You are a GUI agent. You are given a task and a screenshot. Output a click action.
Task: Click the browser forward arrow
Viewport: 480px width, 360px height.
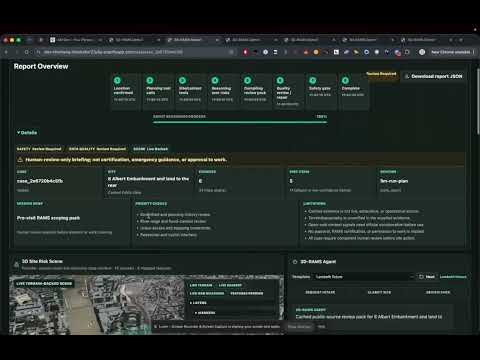[16, 52]
